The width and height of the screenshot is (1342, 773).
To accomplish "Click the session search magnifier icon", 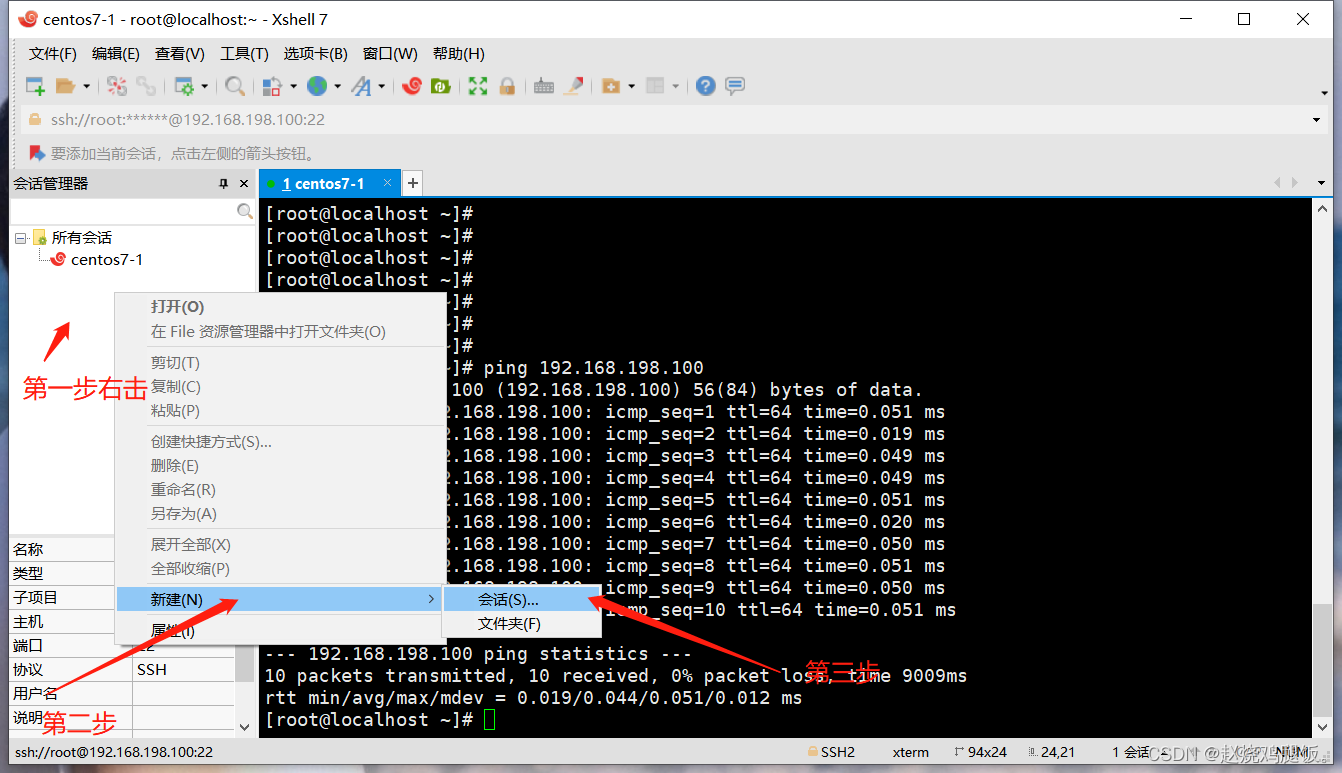I will point(245,211).
